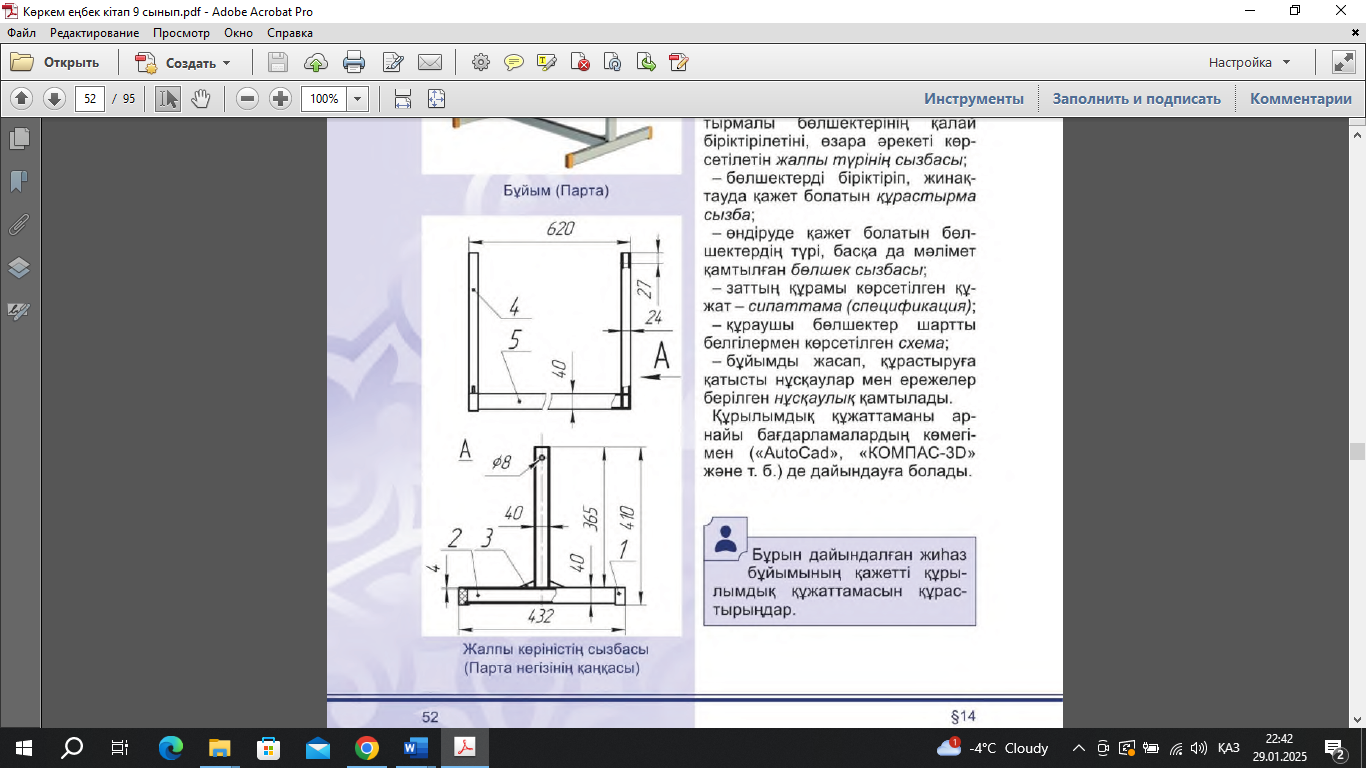
Task: Open Task View on the taskbar
Action: 120,747
